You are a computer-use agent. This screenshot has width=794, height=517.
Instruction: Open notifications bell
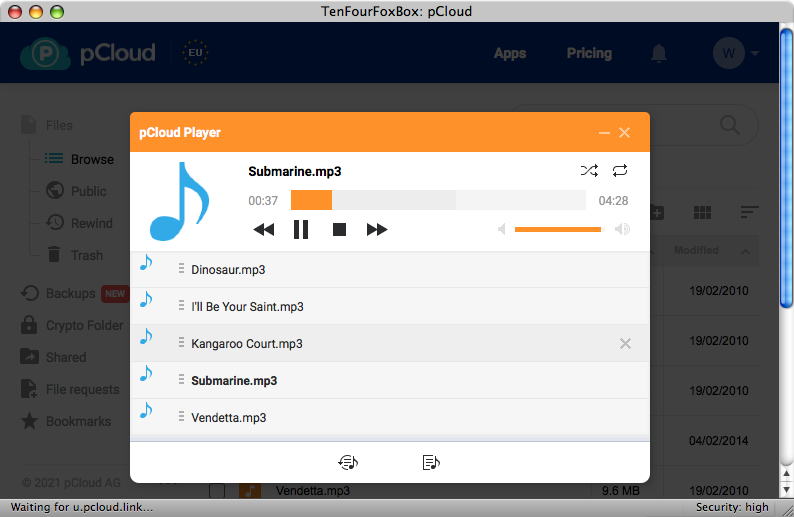[x=659, y=53]
